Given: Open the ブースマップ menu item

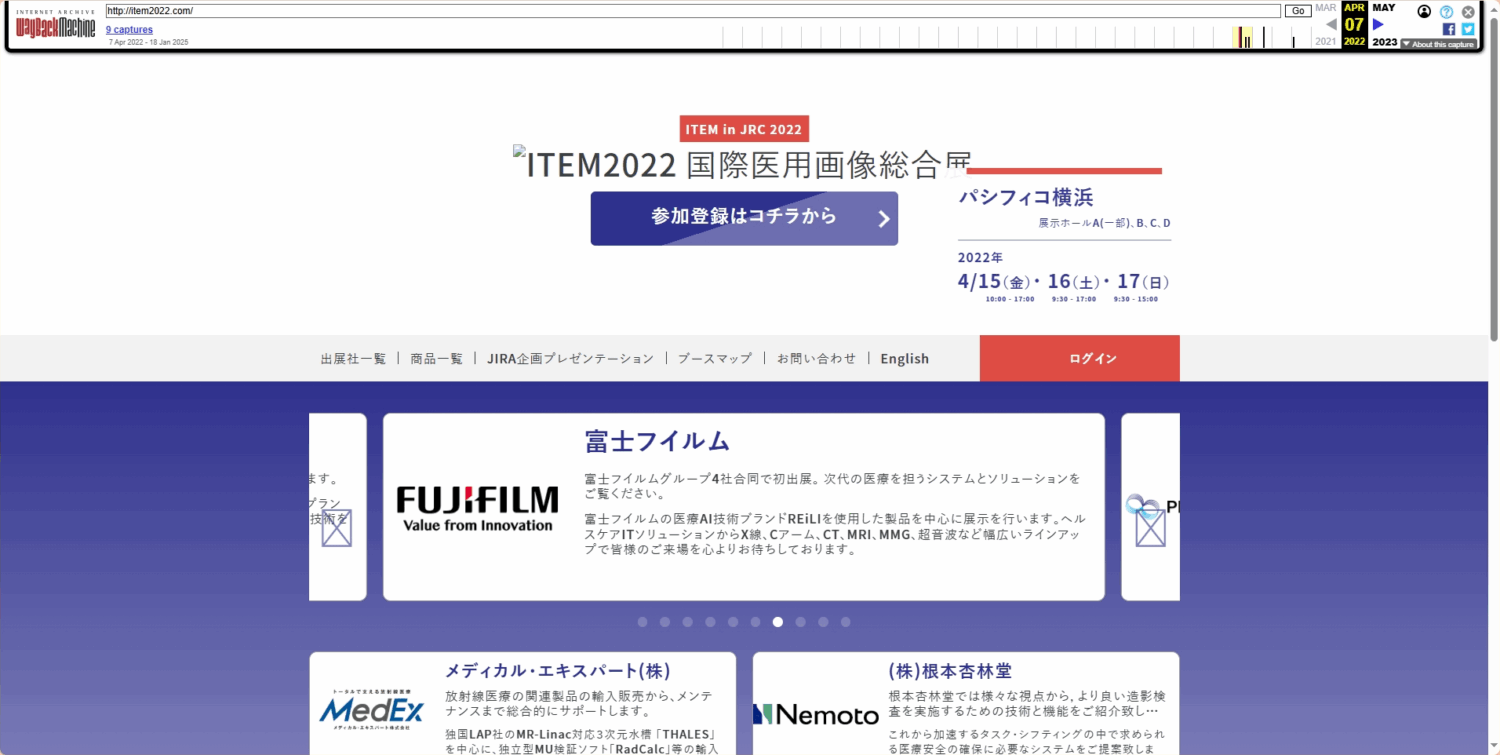Looking at the screenshot, I should [715, 358].
